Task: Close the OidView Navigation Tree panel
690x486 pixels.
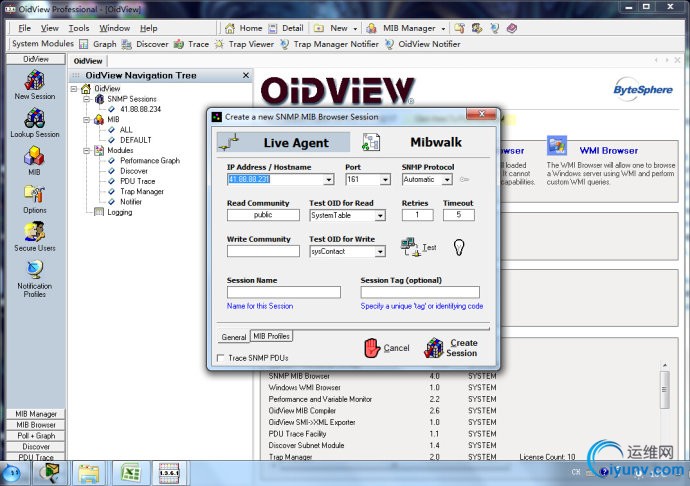Action: (246, 75)
